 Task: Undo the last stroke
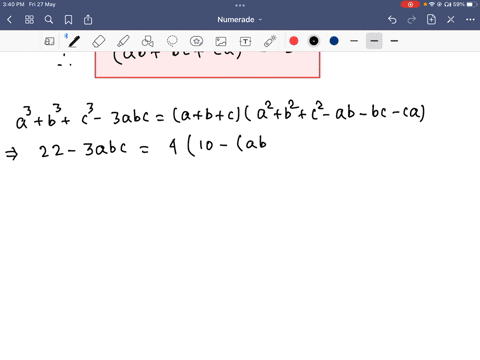pos(392,20)
